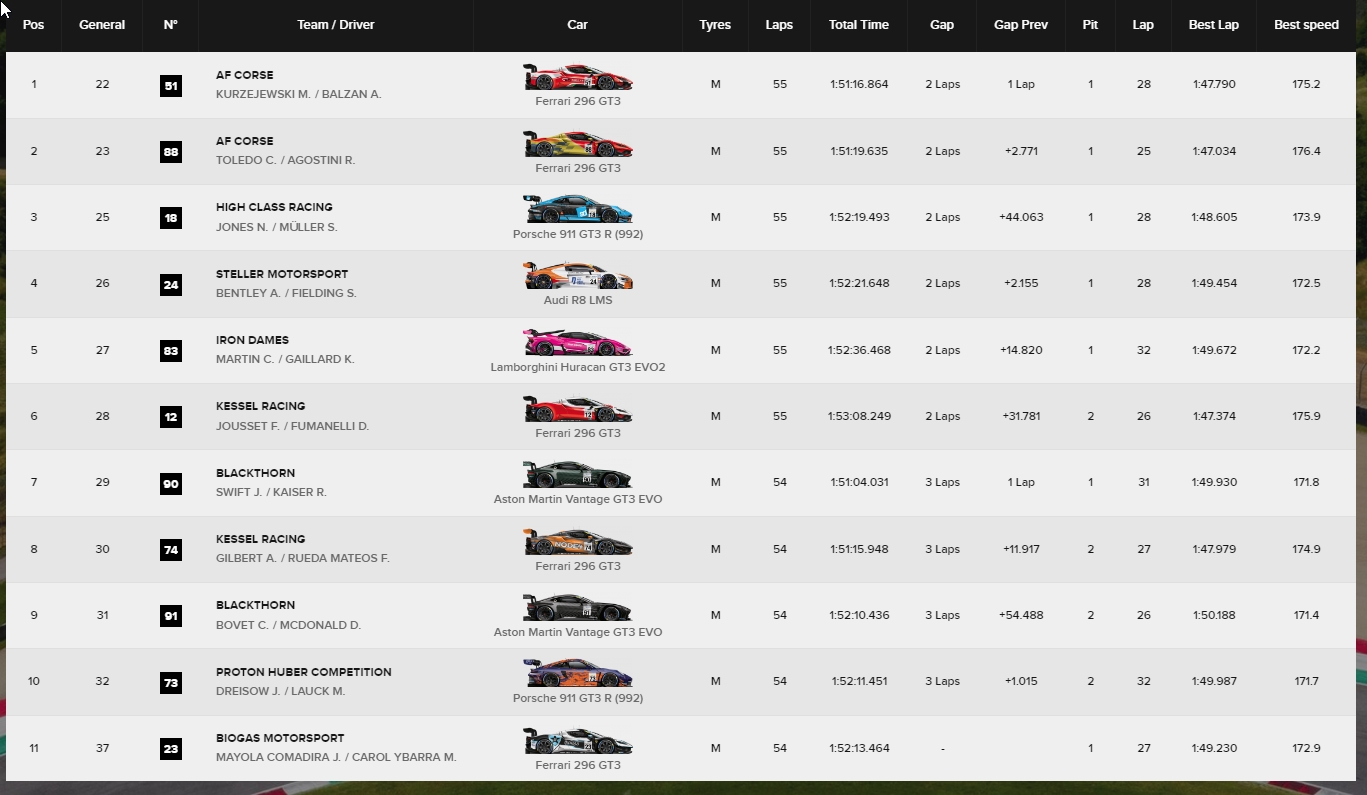Click drivers DREISOW J. / LAUCK M.

coord(280,691)
